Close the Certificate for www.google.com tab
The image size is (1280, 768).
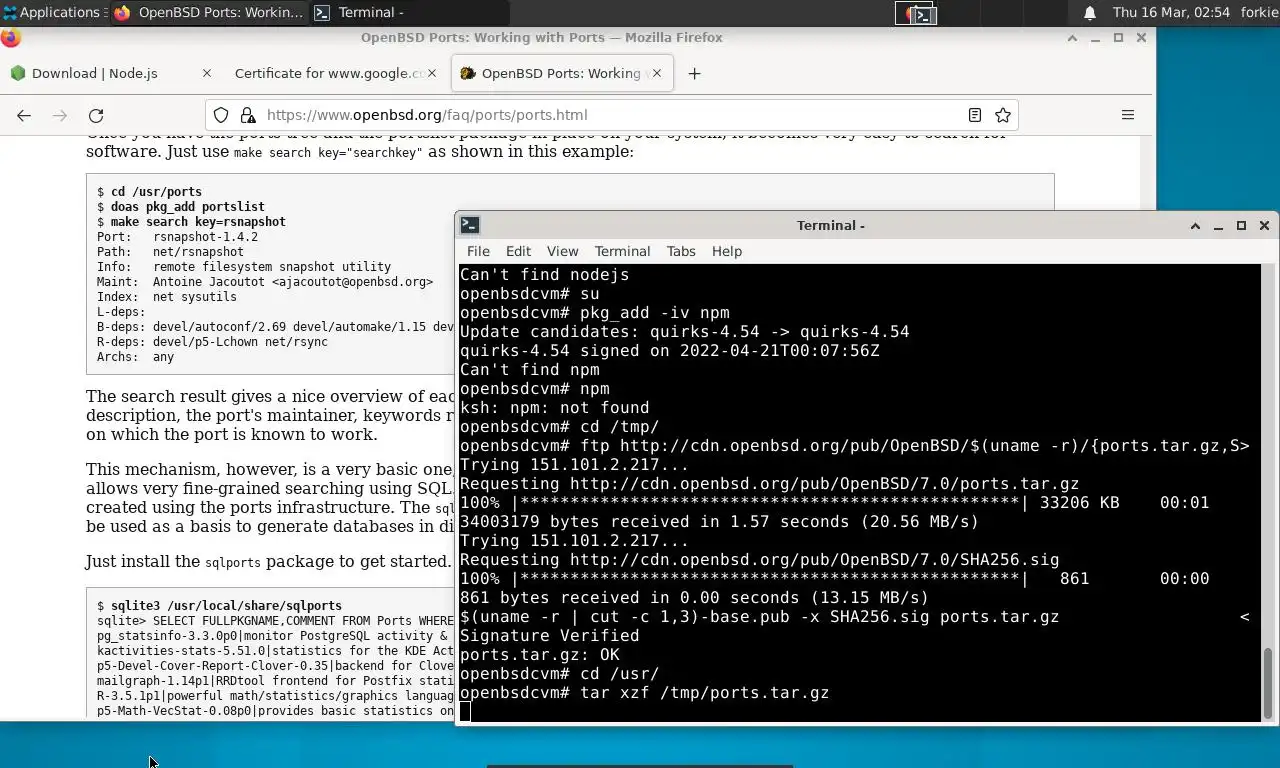[432, 73]
